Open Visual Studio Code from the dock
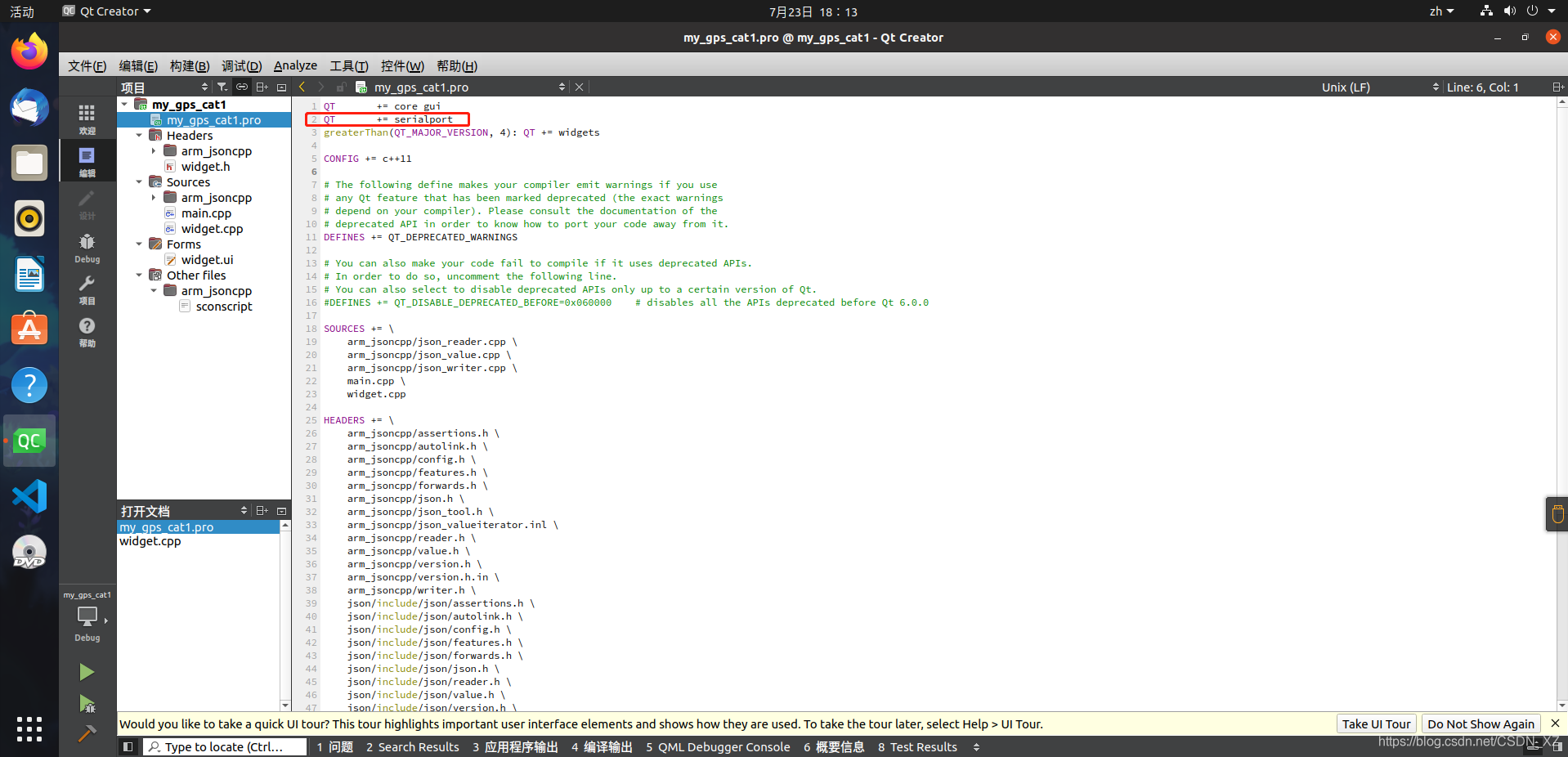The width and height of the screenshot is (1568, 757). pyautogui.click(x=29, y=496)
